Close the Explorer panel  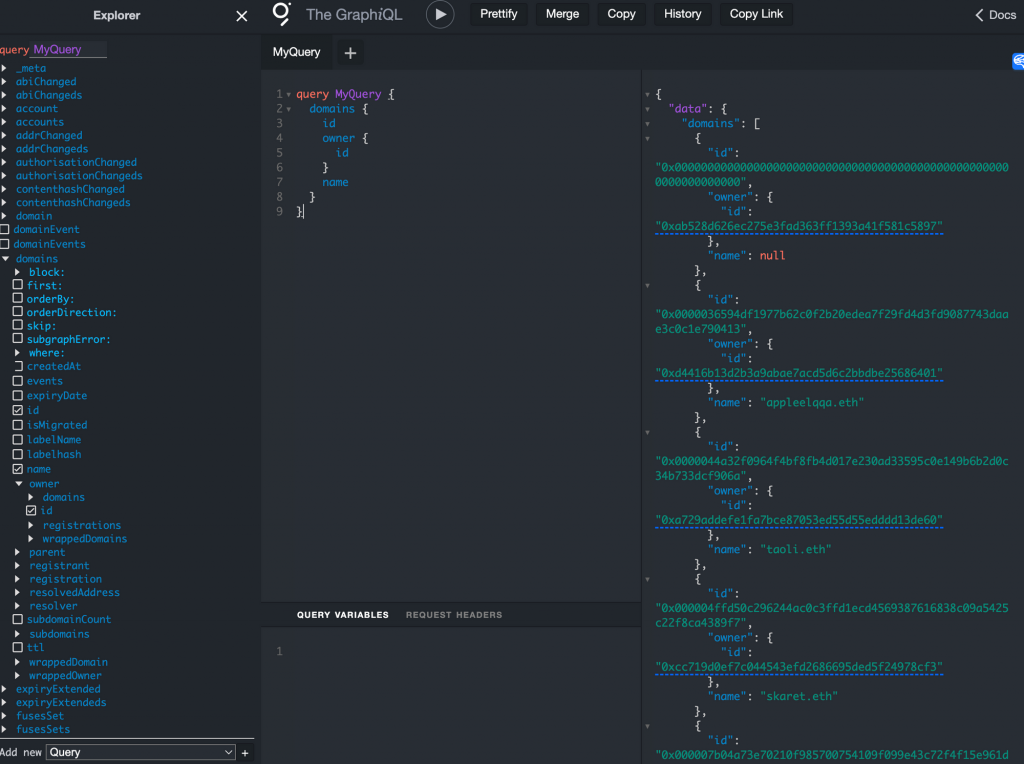click(242, 16)
